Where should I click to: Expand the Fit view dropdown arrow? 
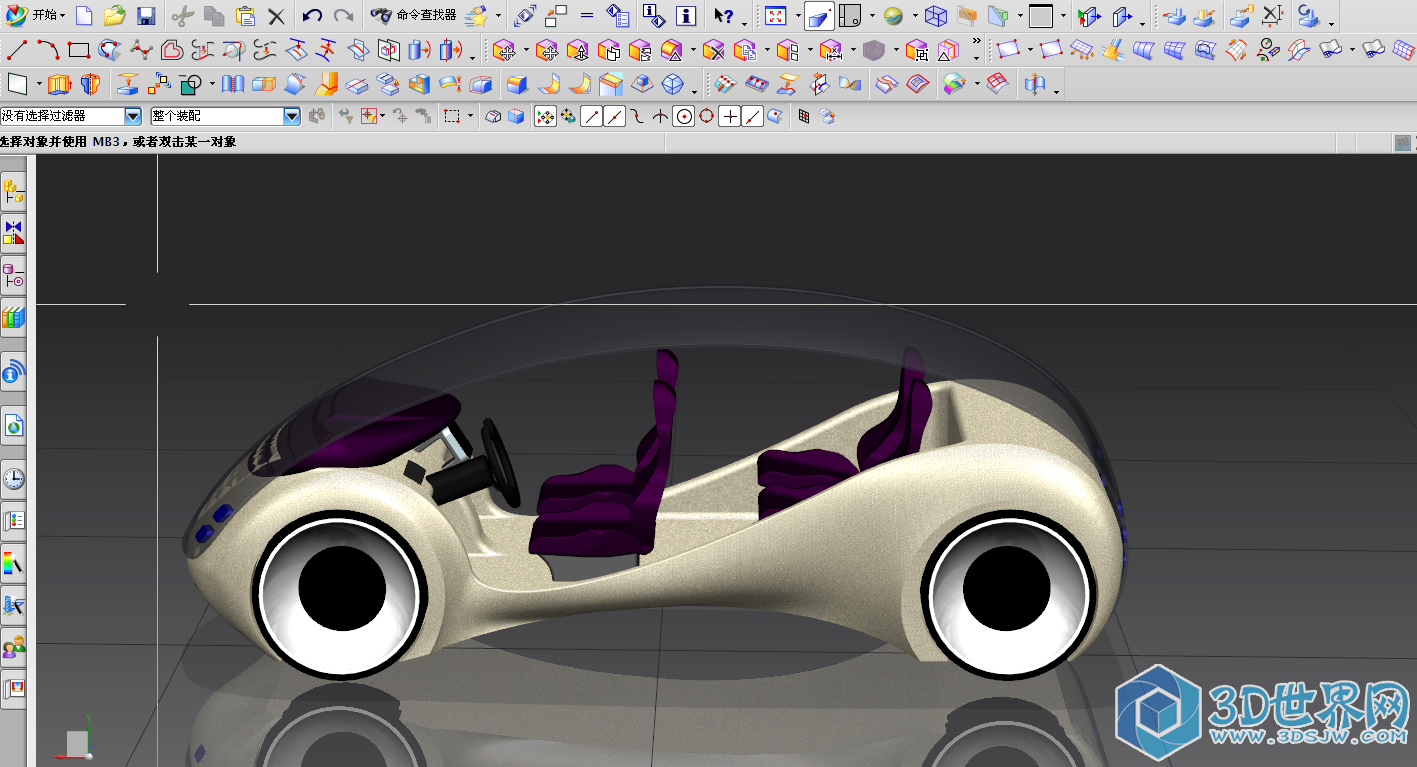[x=797, y=16]
